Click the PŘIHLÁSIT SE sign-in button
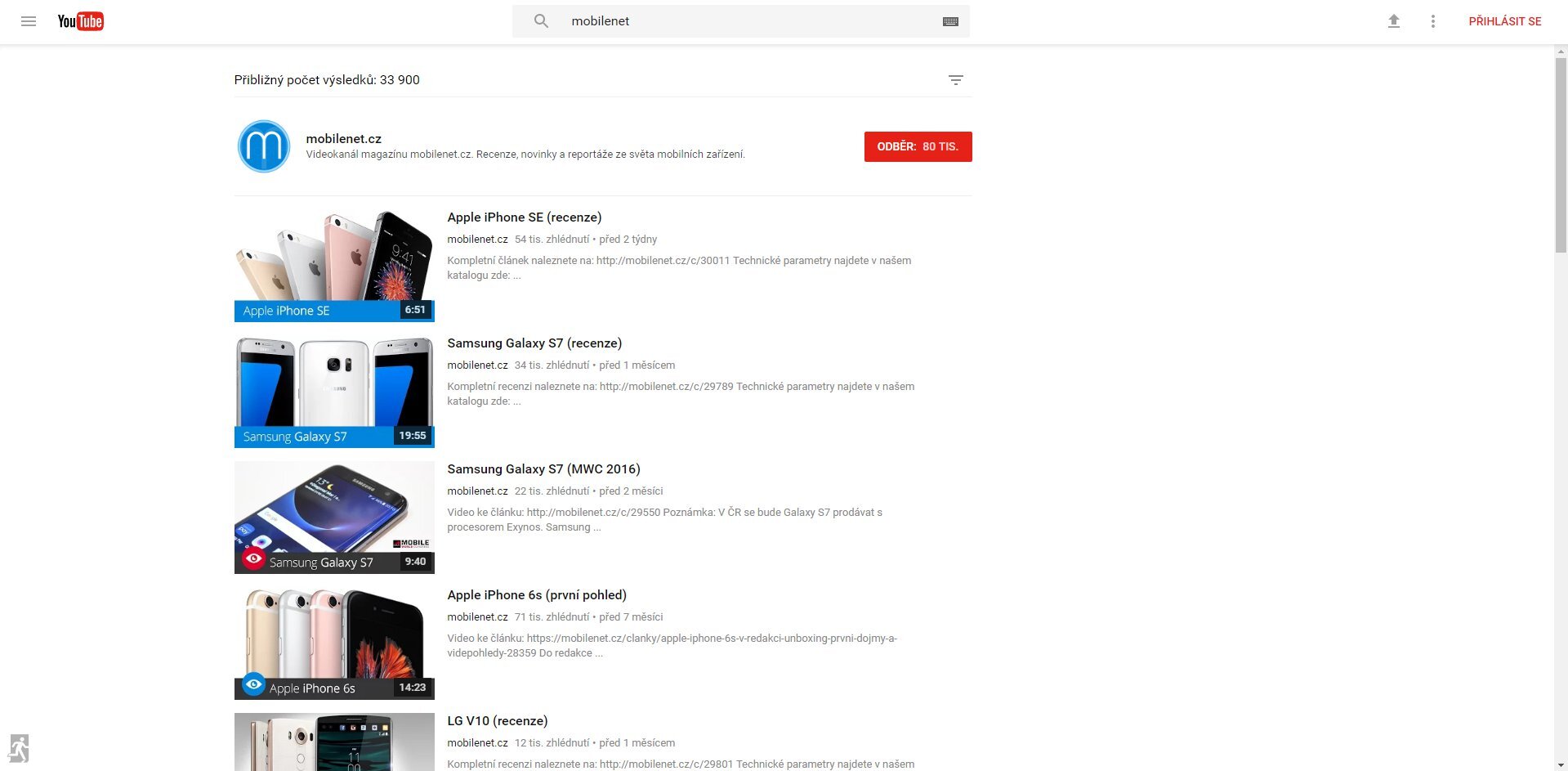 (x=1506, y=20)
